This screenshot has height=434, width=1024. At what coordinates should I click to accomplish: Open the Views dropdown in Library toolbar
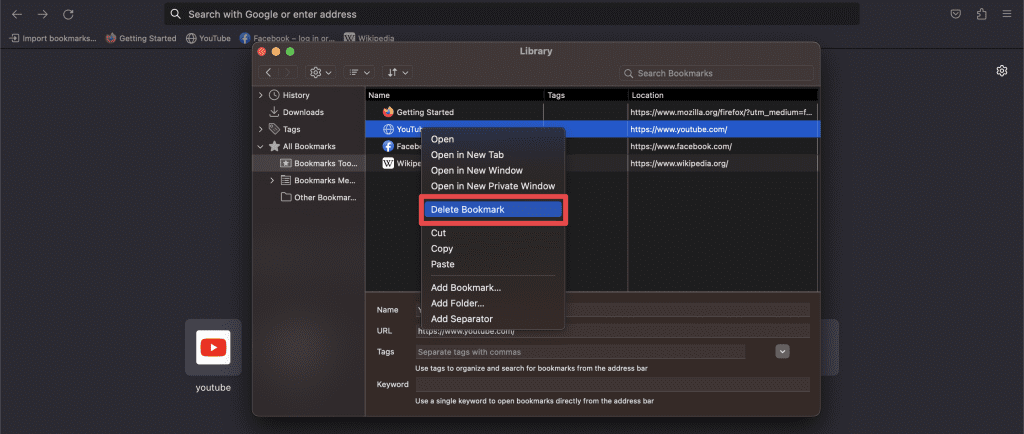[x=358, y=73]
